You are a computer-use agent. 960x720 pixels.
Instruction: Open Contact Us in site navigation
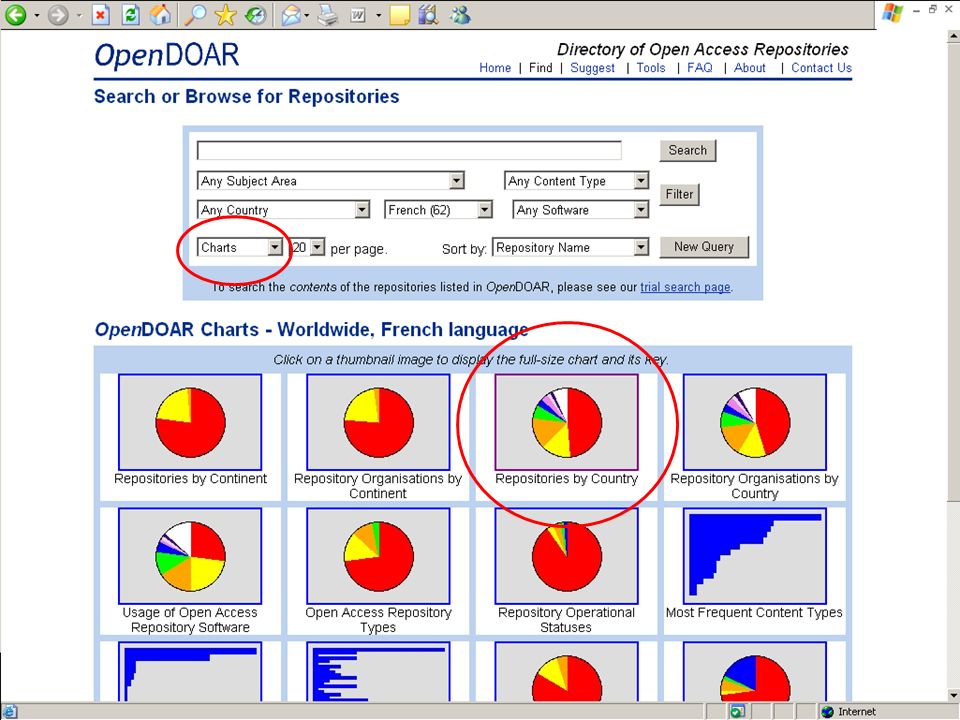click(821, 68)
